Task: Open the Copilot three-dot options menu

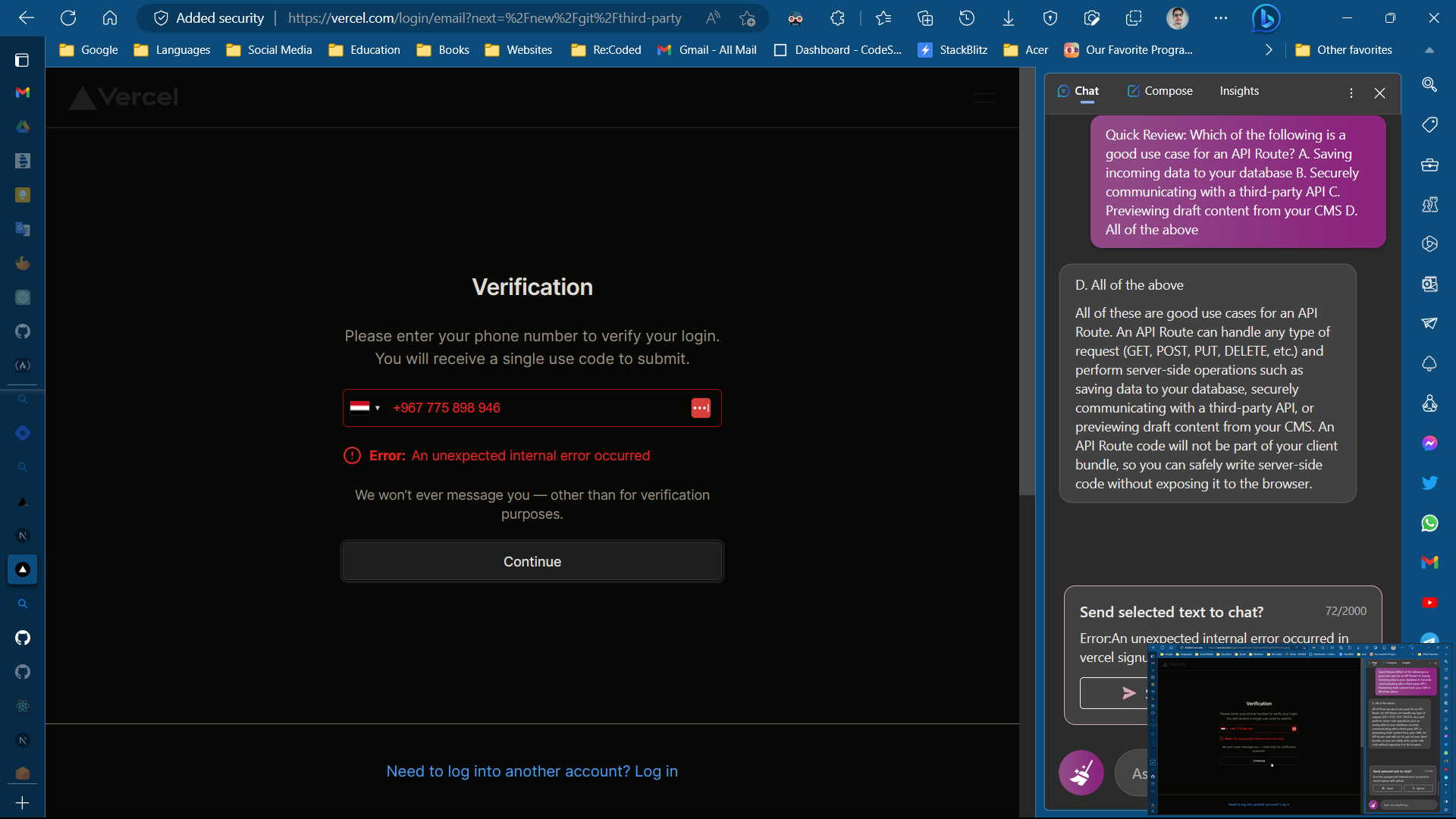Action: point(1351,93)
